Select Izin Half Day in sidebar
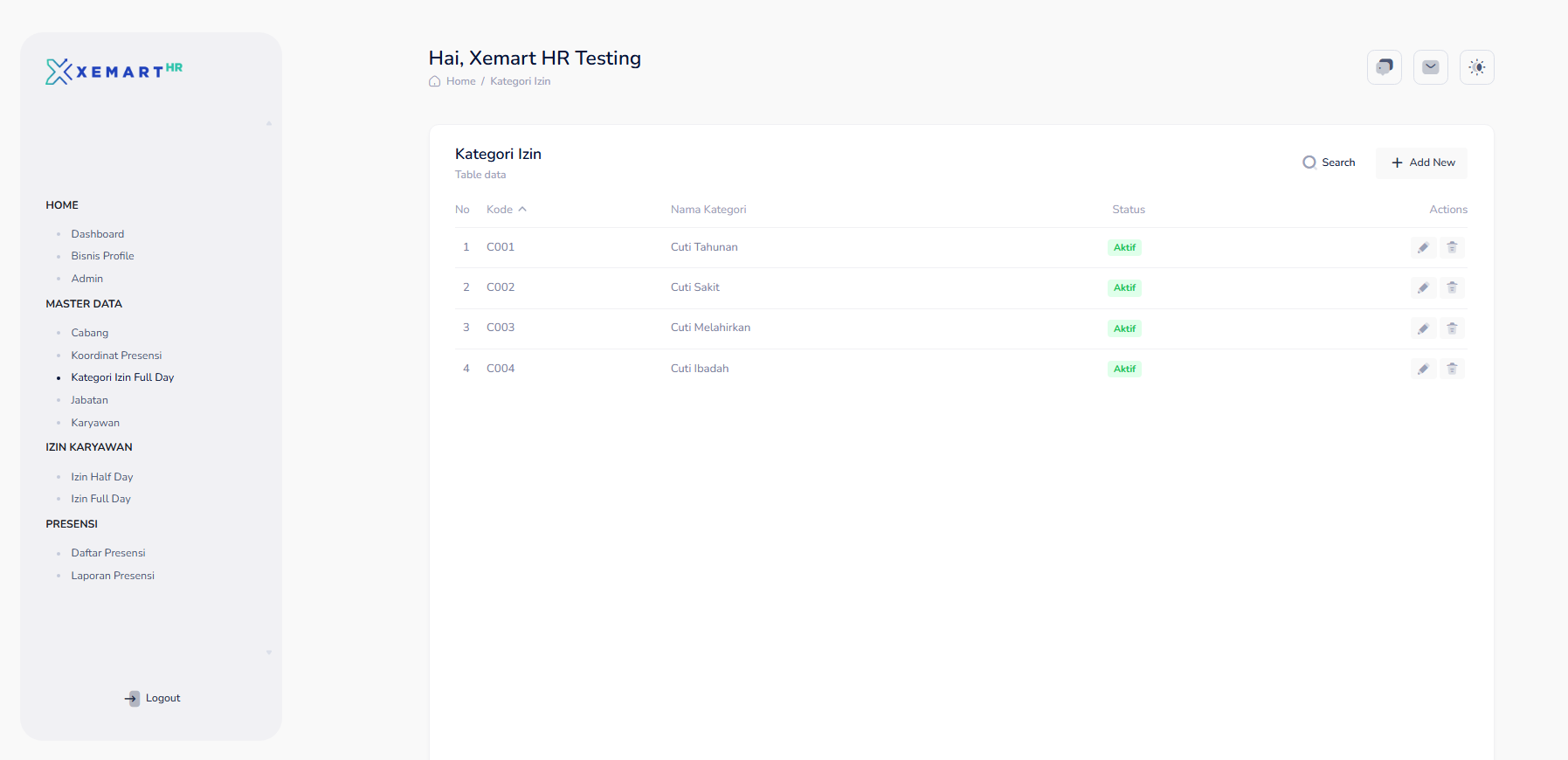Viewport: 1568px width, 760px height. point(102,477)
